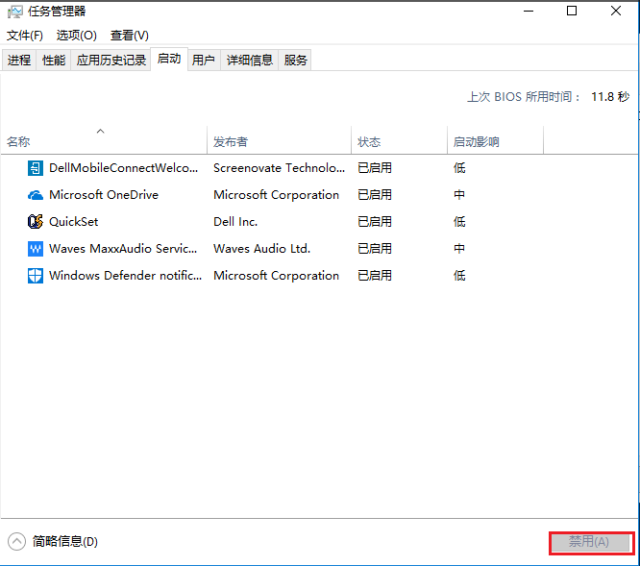
Task: Switch to the 服务 tab
Action: tap(295, 60)
